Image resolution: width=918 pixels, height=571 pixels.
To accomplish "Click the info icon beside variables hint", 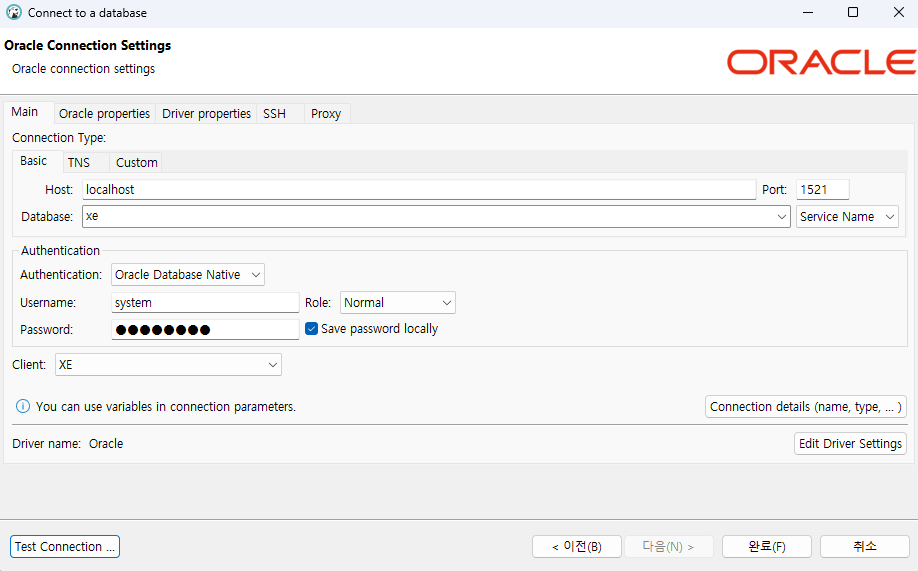I will click(x=23, y=406).
